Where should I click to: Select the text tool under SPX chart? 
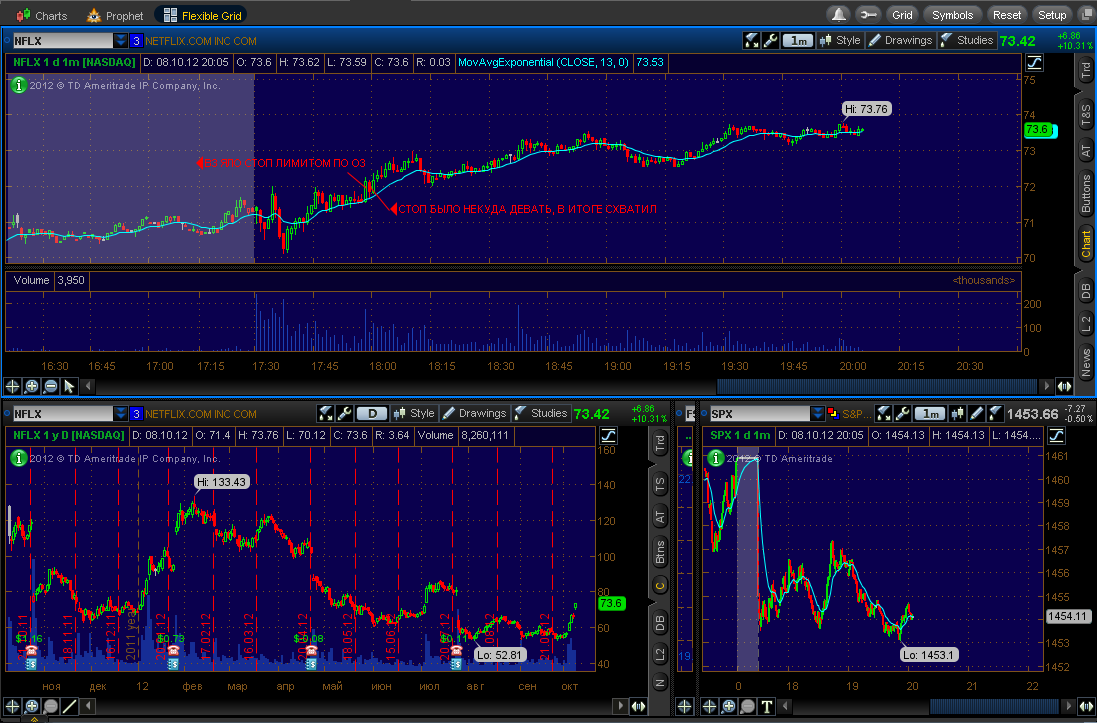[766, 706]
